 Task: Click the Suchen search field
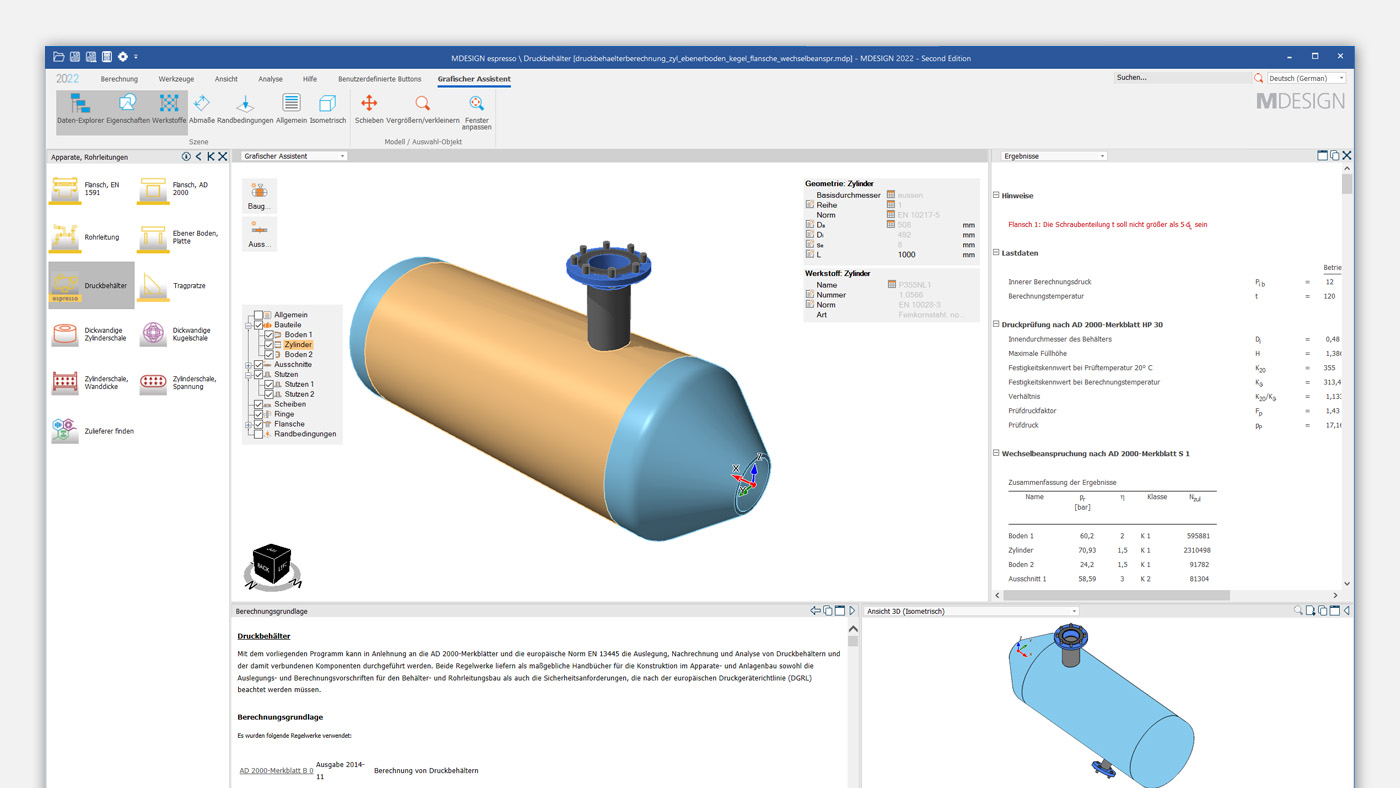pos(1182,78)
